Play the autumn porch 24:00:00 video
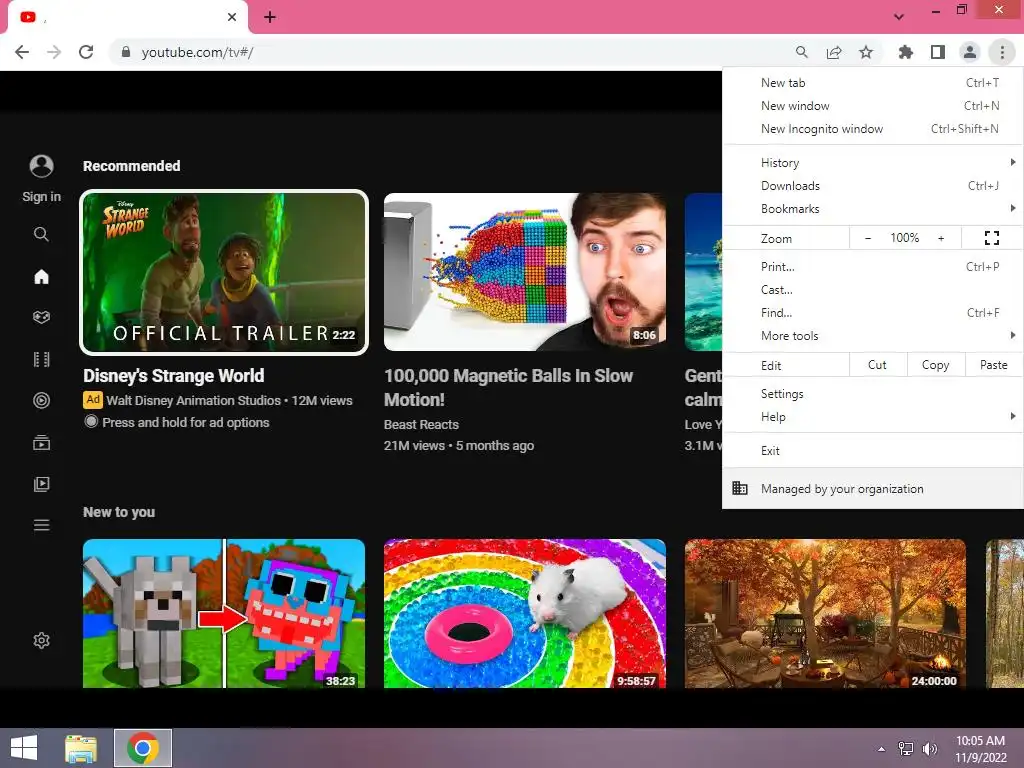This screenshot has height=768, width=1024. [x=825, y=614]
